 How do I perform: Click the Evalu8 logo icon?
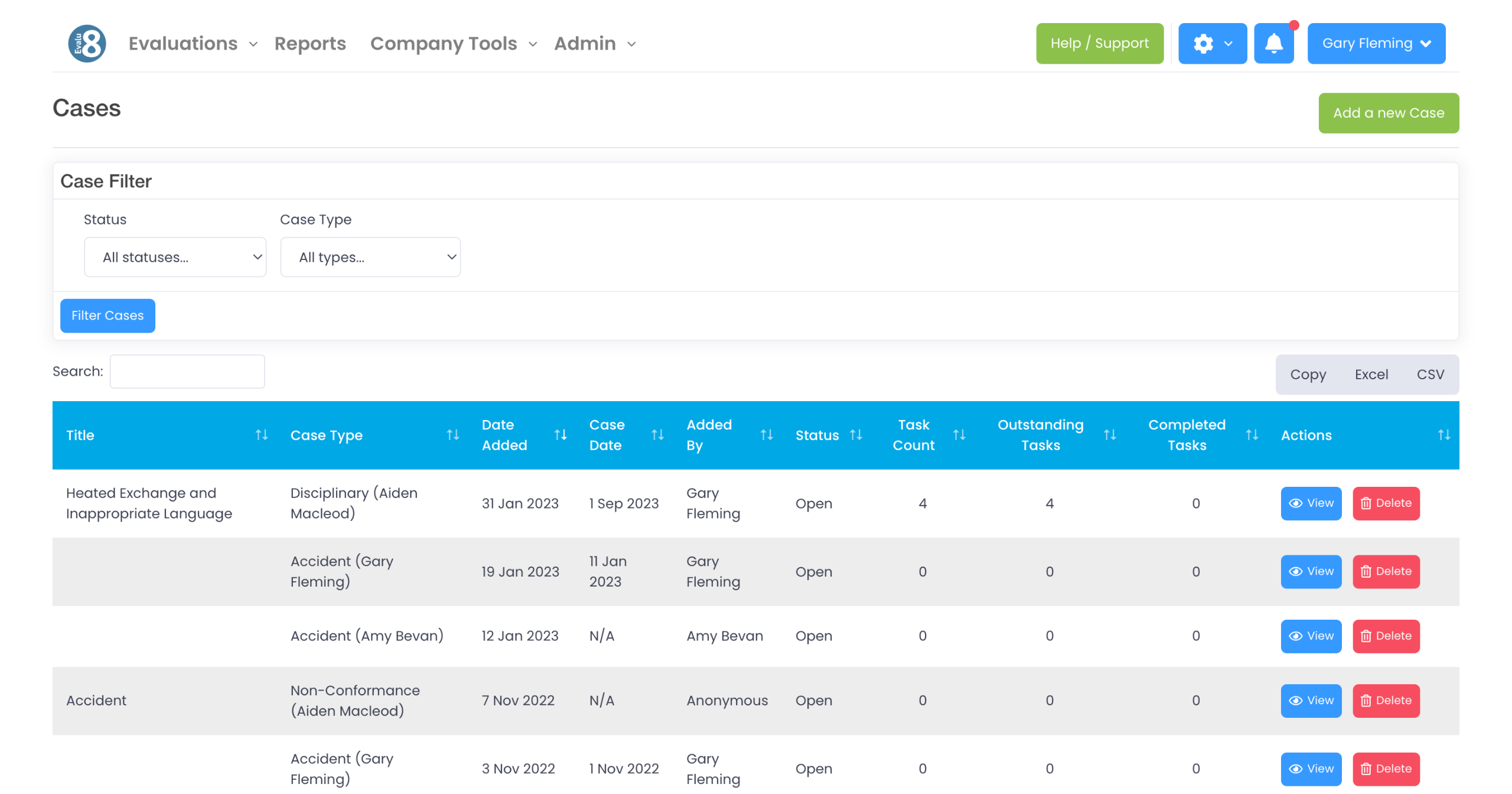87,43
